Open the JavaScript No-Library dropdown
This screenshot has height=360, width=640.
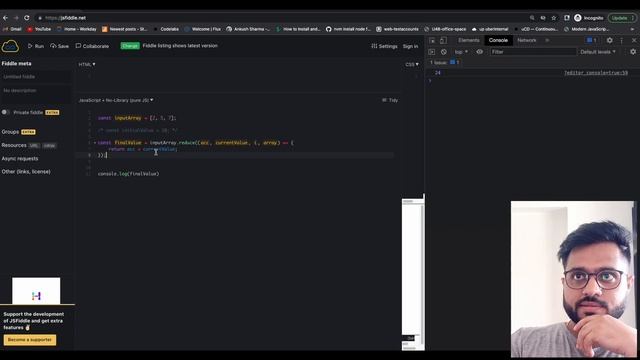pos(116,100)
